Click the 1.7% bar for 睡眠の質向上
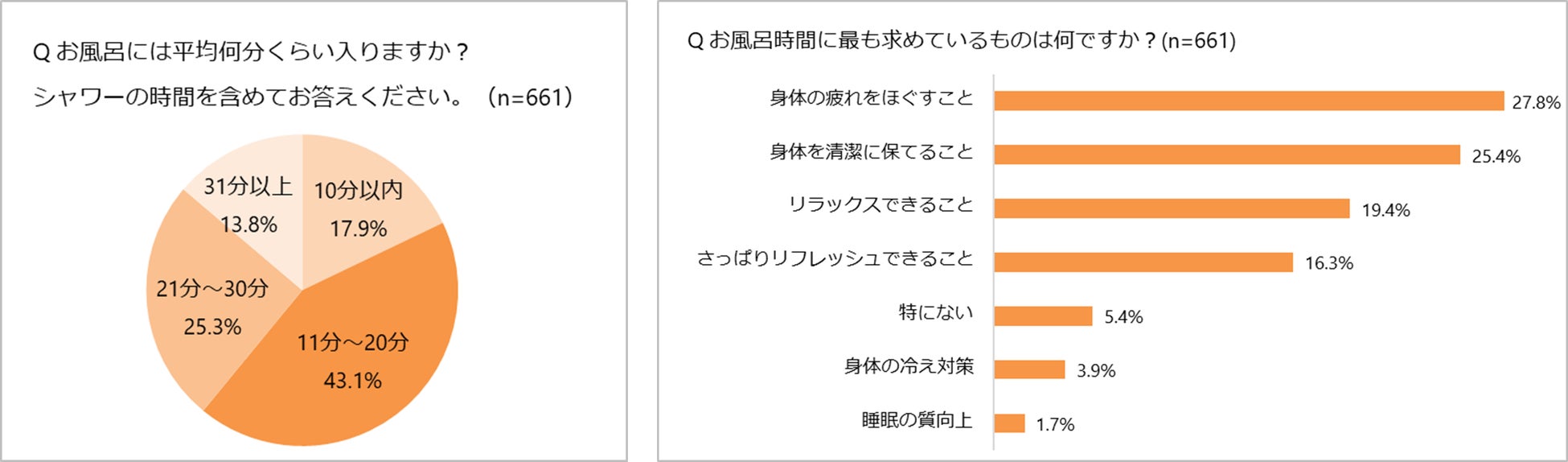The width and height of the screenshot is (1568, 462). 1009,423
